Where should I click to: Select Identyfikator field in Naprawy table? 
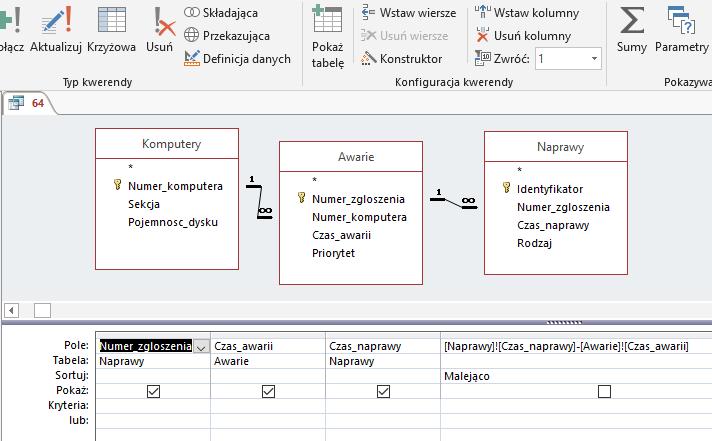550,189
